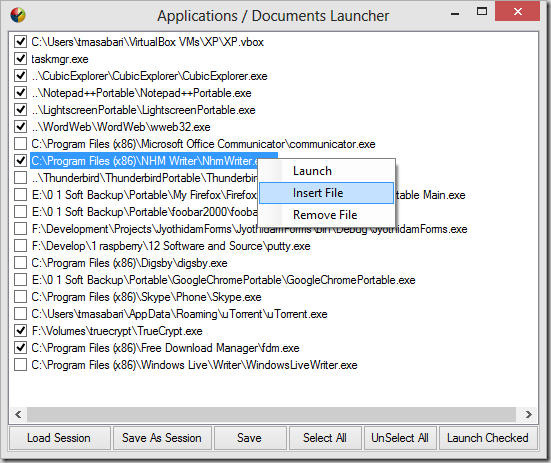The image size is (551, 463).
Task: Click the launcher app icon in title bar
Action: 18,15
